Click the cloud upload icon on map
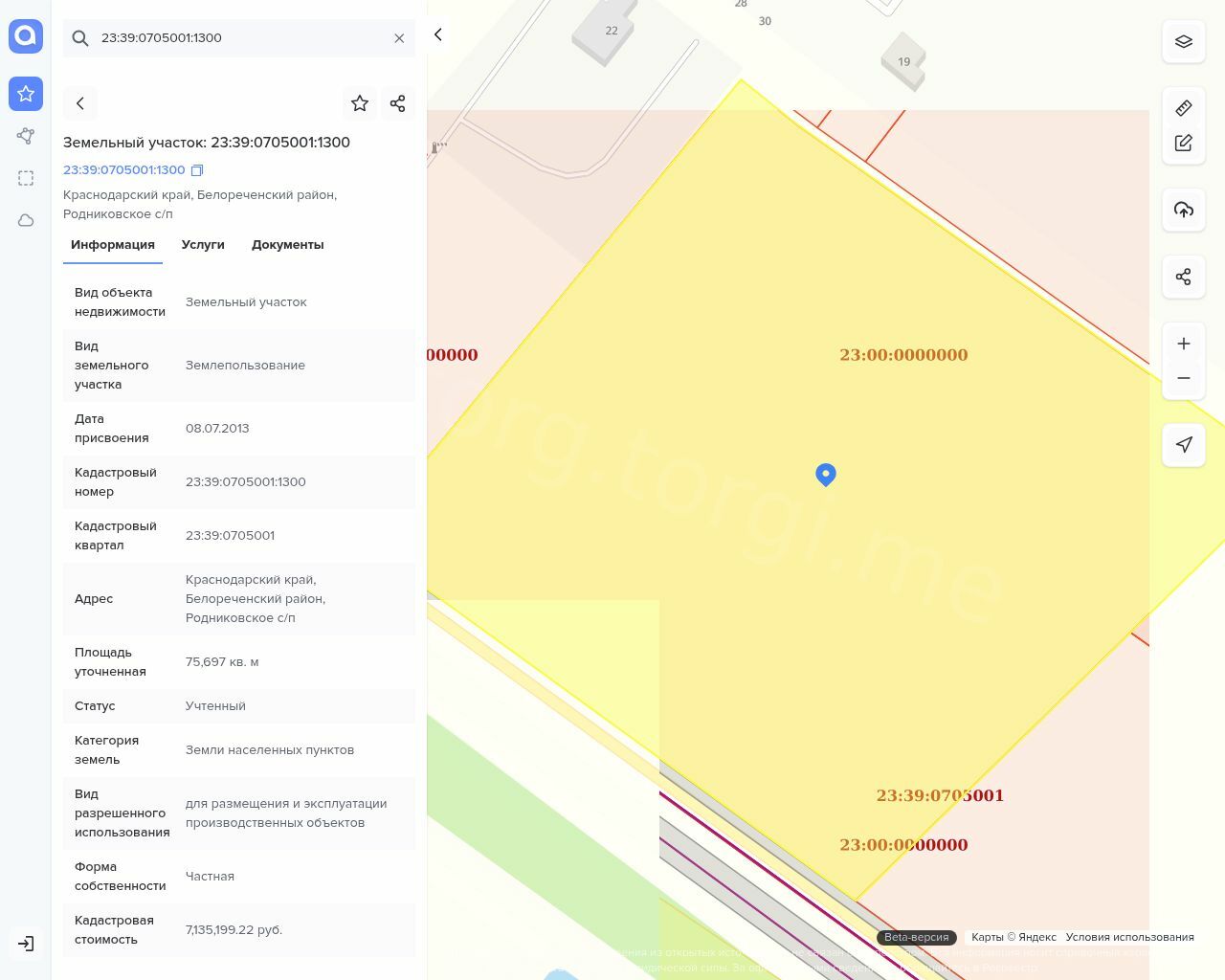Screen dimensions: 1225x980 (1183, 210)
